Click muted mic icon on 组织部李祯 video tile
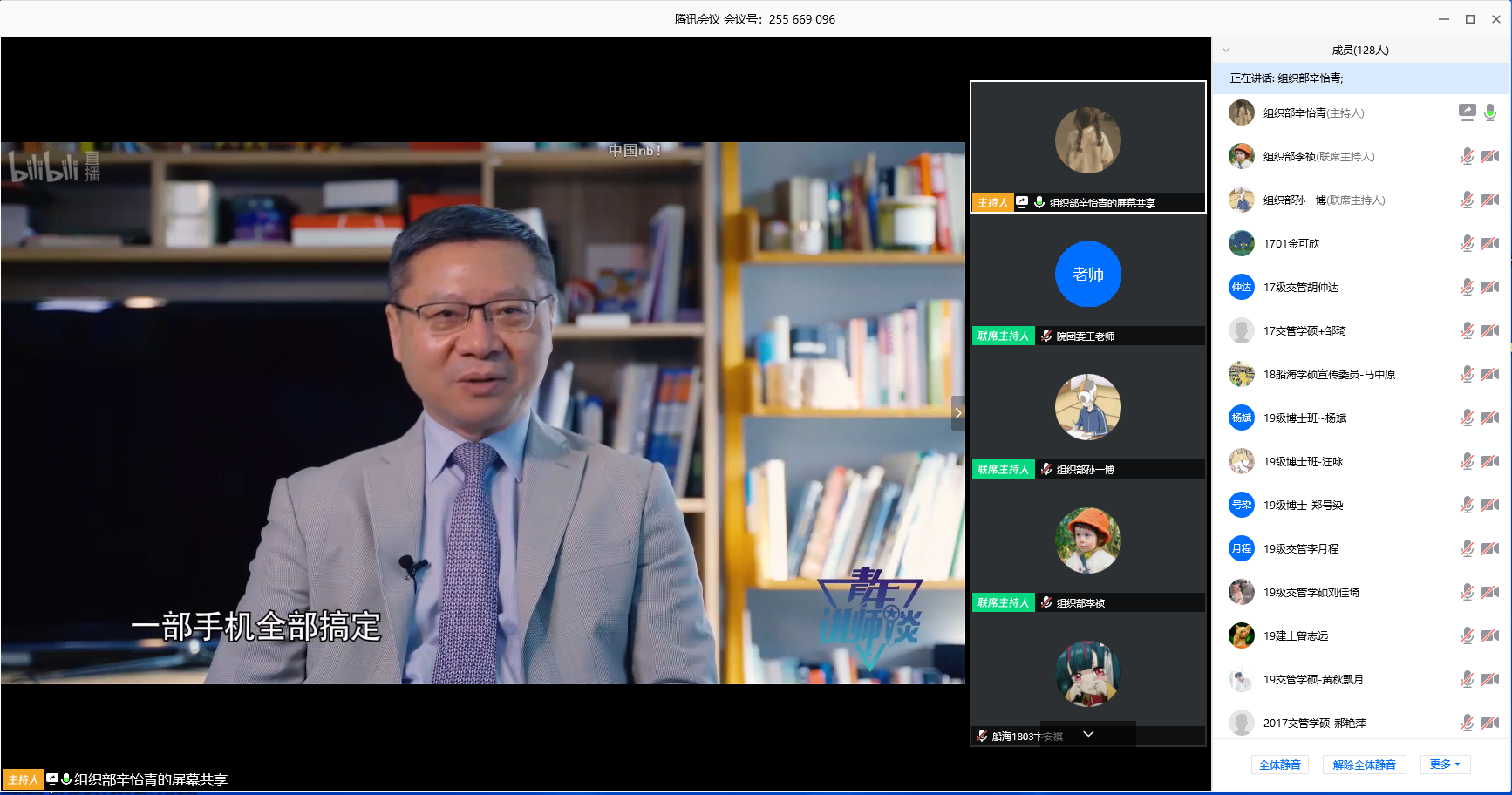Image resolution: width=1512 pixels, height=795 pixels. [x=1046, y=602]
